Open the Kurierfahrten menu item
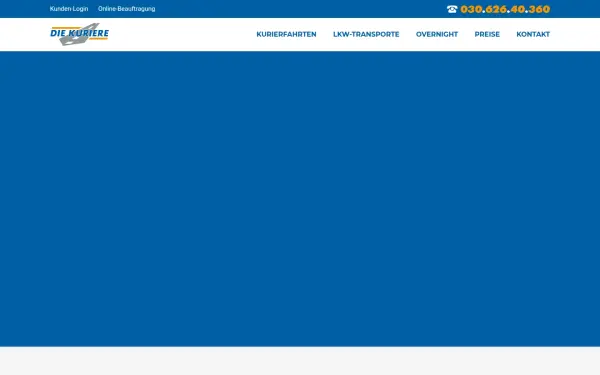This screenshot has width=600, height=375. (286, 34)
